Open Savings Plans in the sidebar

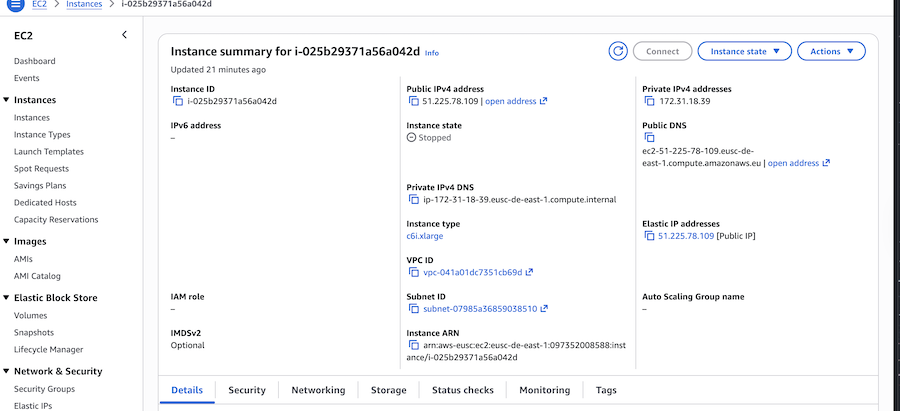[x=40, y=185]
